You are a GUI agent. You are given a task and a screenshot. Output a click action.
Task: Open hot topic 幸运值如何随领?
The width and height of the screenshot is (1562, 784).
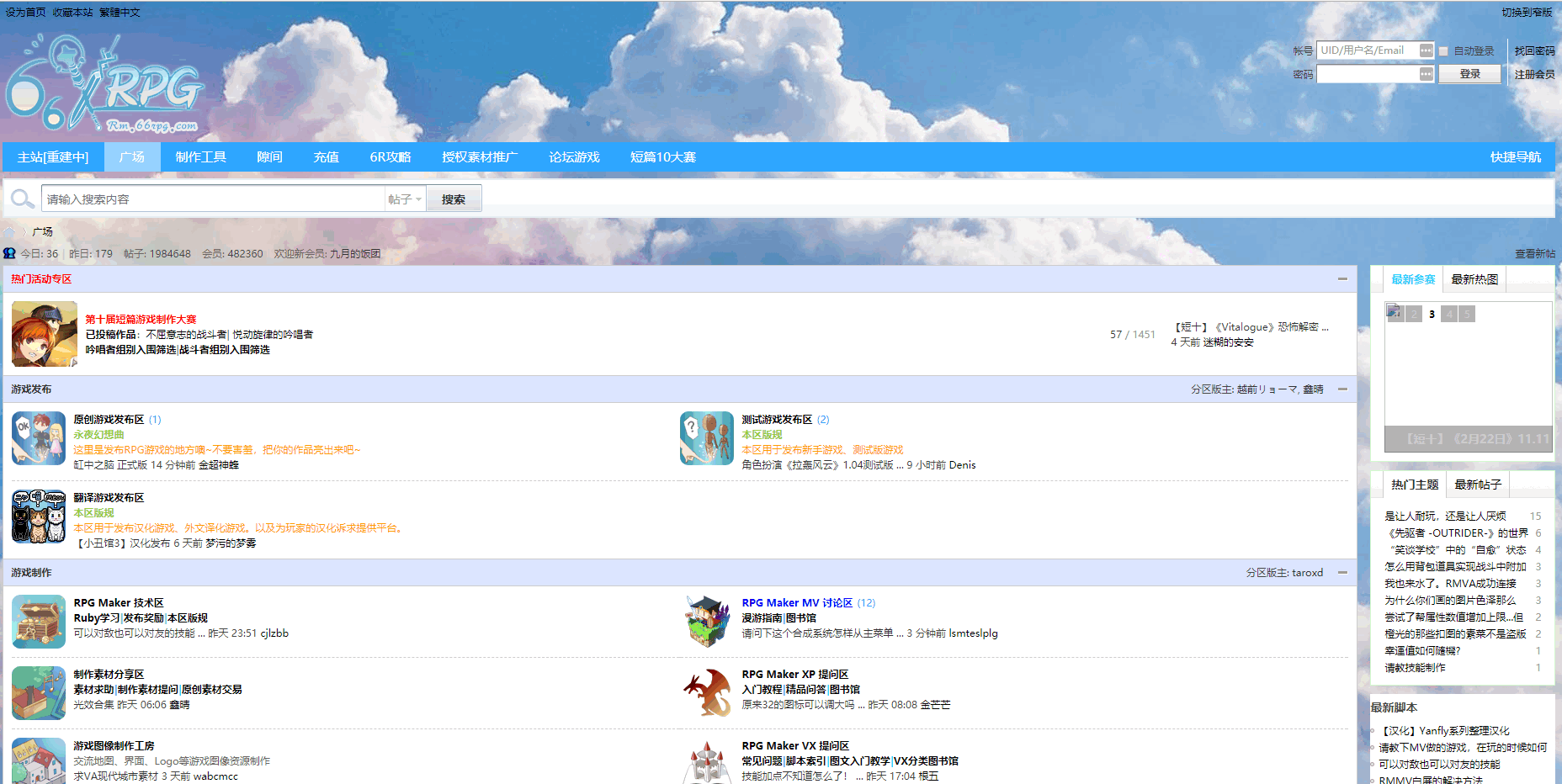[x=1422, y=651]
